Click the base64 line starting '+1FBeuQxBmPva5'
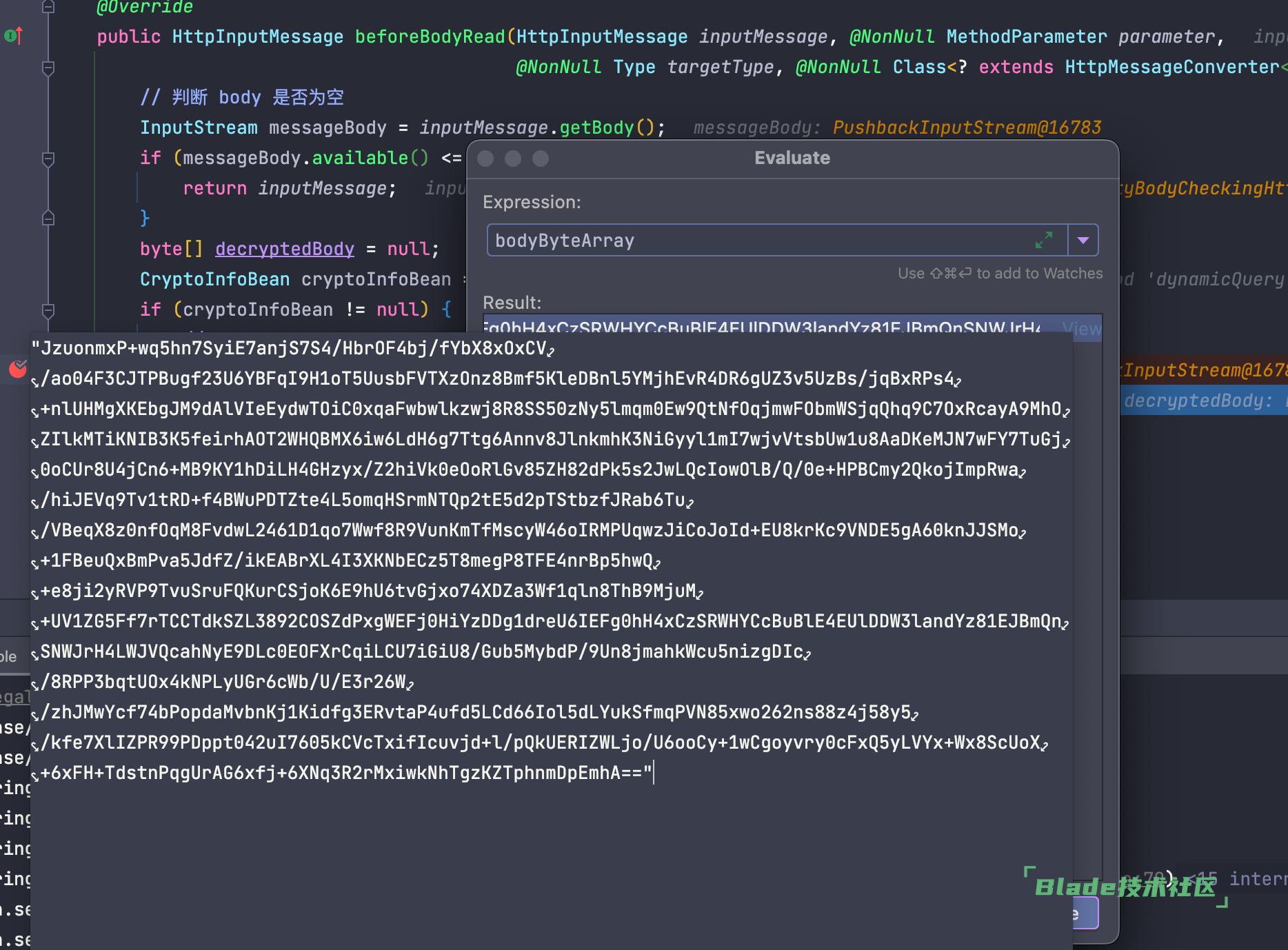 tap(346, 560)
